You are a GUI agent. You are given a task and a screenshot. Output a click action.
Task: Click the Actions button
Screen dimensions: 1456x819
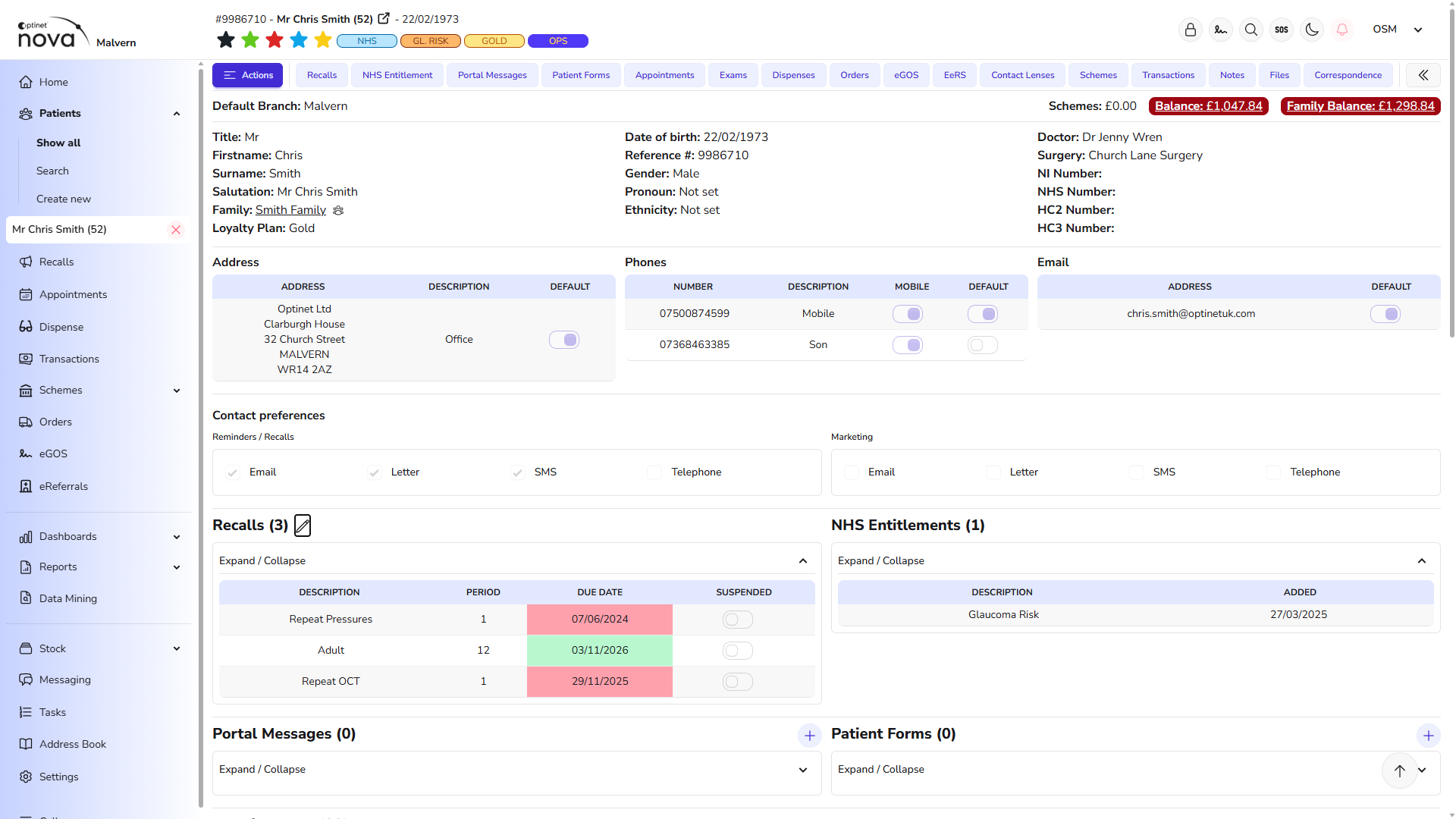coord(247,75)
